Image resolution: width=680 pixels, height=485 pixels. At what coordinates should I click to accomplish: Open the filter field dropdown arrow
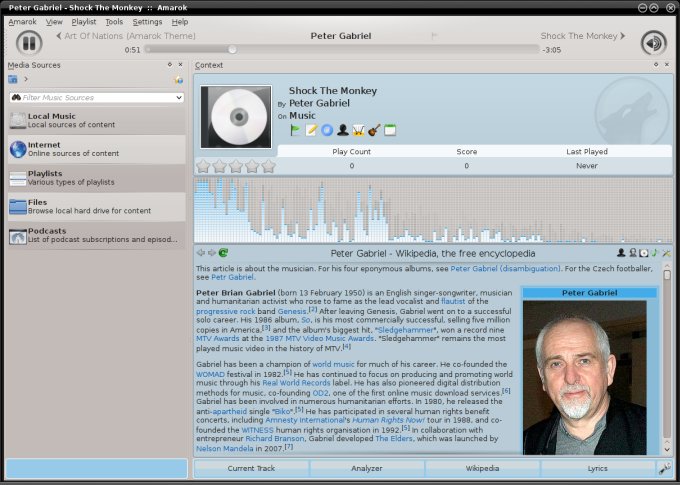tap(179, 98)
